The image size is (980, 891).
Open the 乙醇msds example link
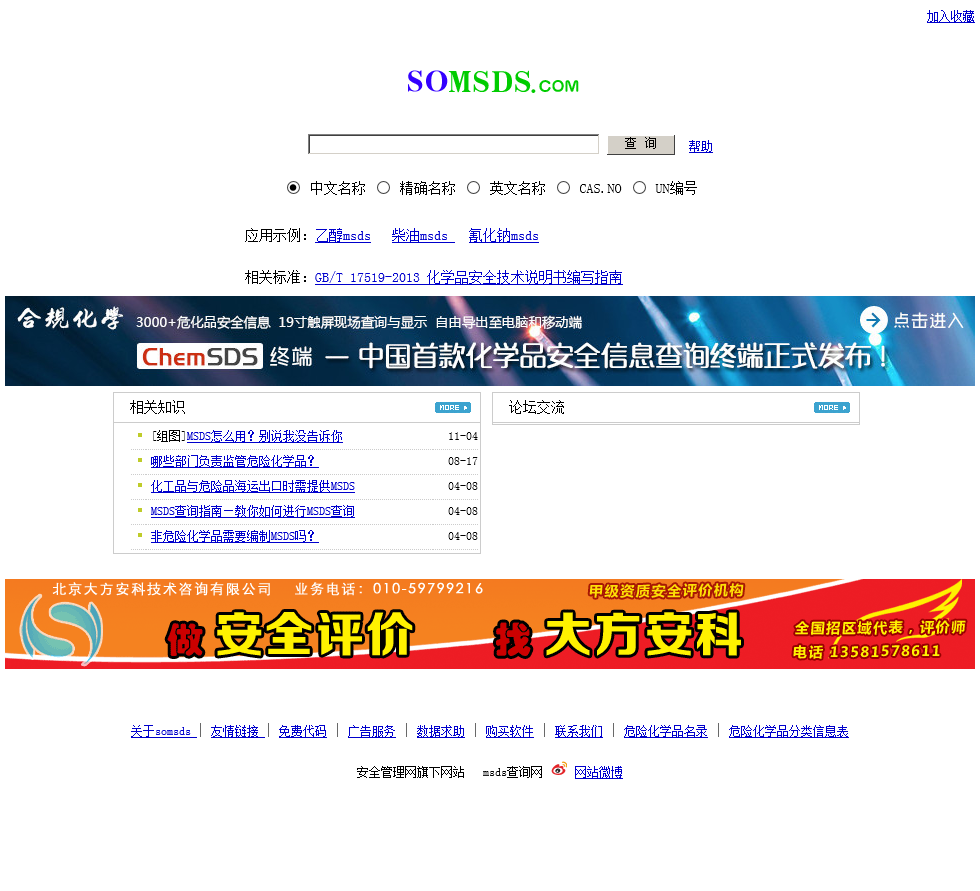tap(342, 236)
